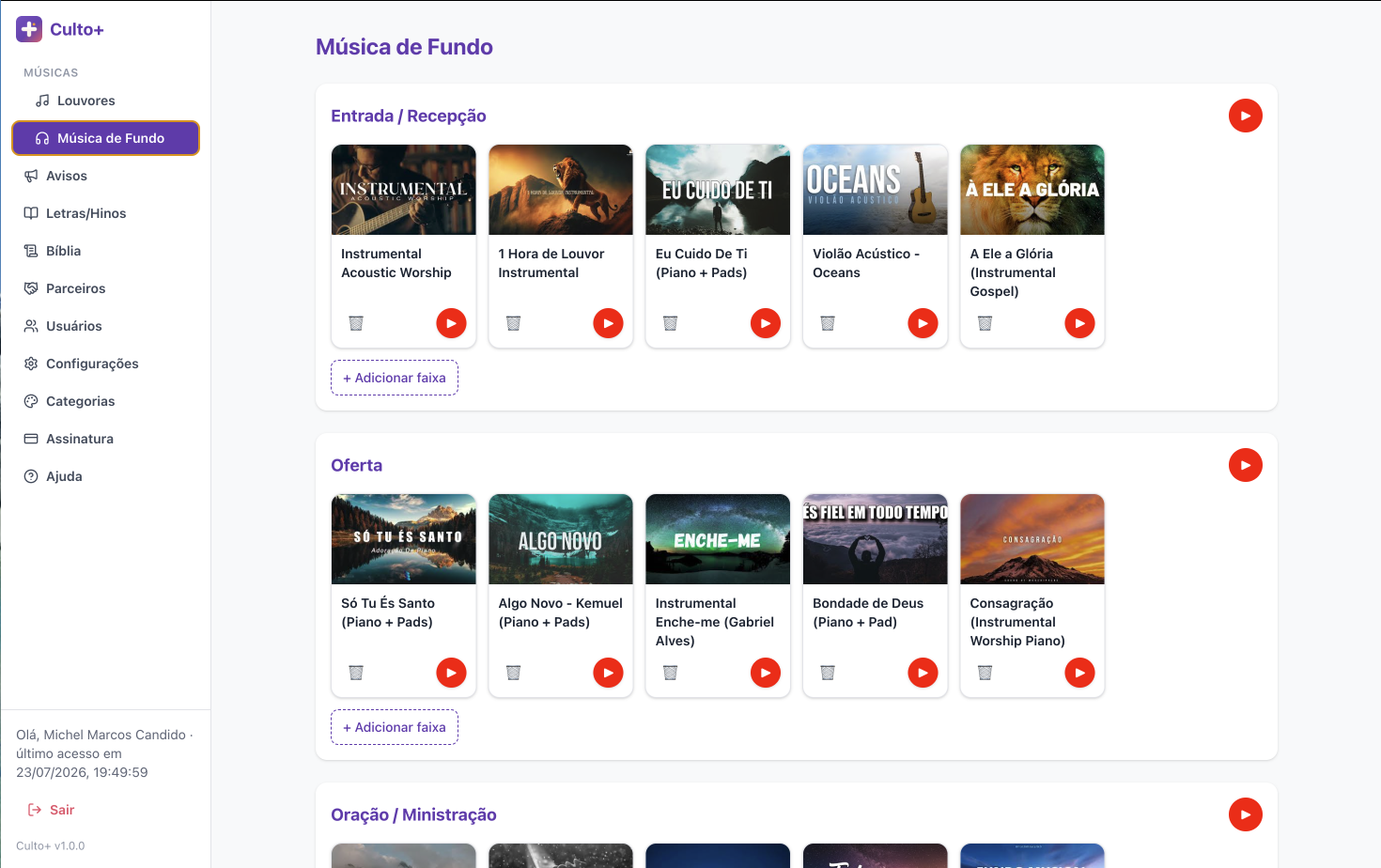Open Configurações settings page
This screenshot has height=868, width=1381.
coord(105,364)
